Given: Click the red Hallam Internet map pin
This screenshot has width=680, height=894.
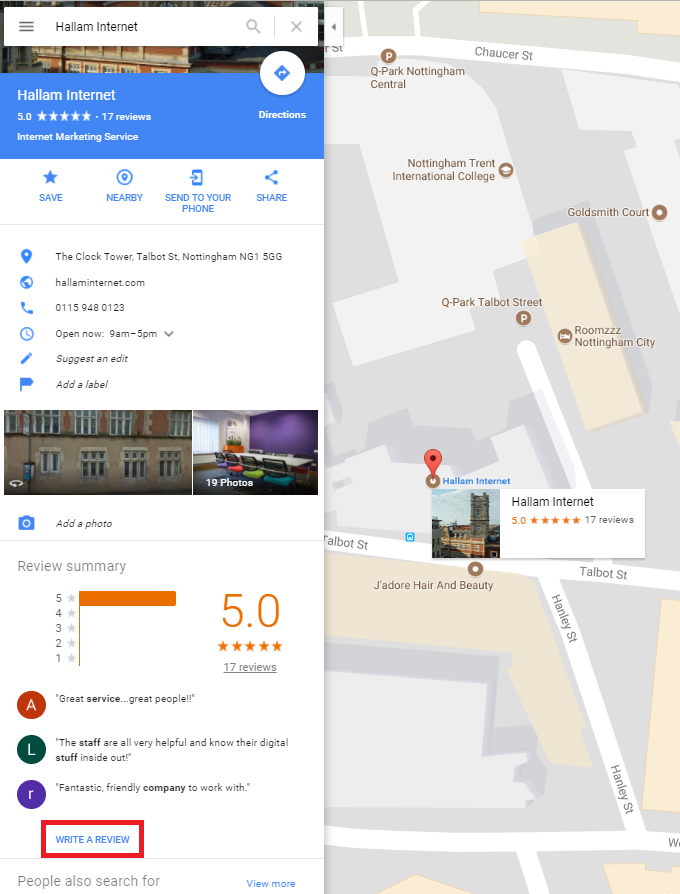Looking at the screenshot, I should 433,462.
